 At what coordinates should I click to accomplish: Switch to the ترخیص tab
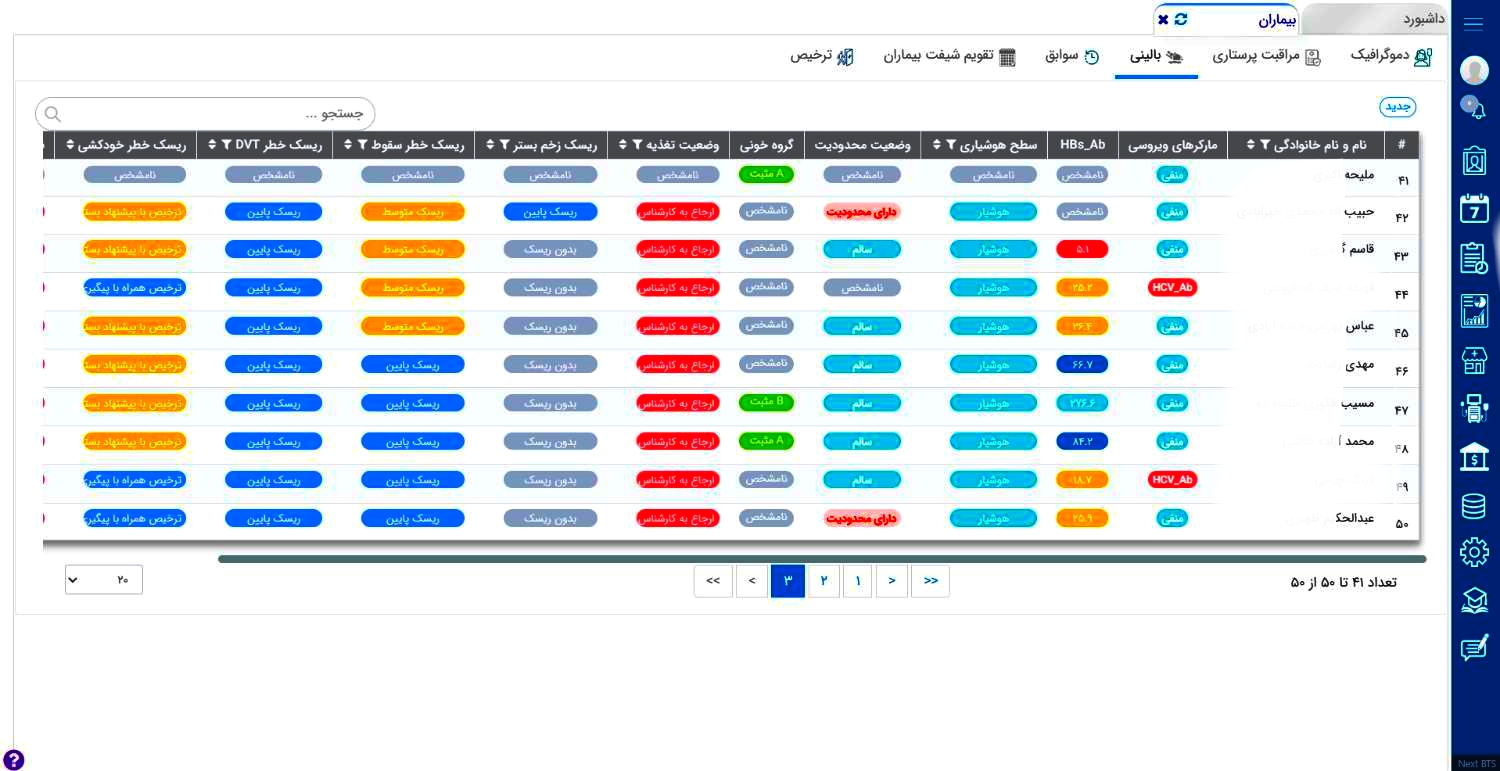[822, 56]
